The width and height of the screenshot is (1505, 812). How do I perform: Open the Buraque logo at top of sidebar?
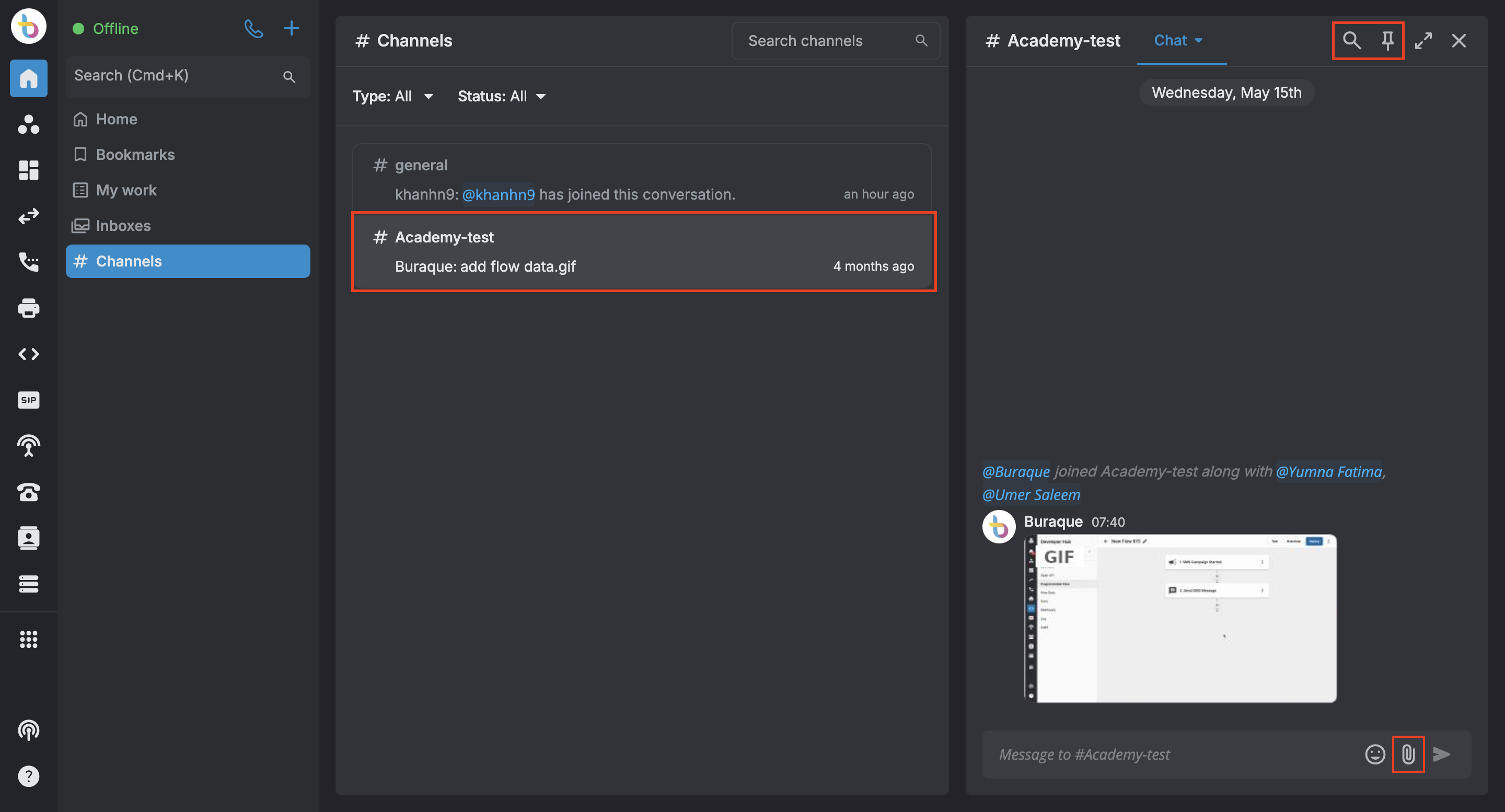(x=29, y=26)
